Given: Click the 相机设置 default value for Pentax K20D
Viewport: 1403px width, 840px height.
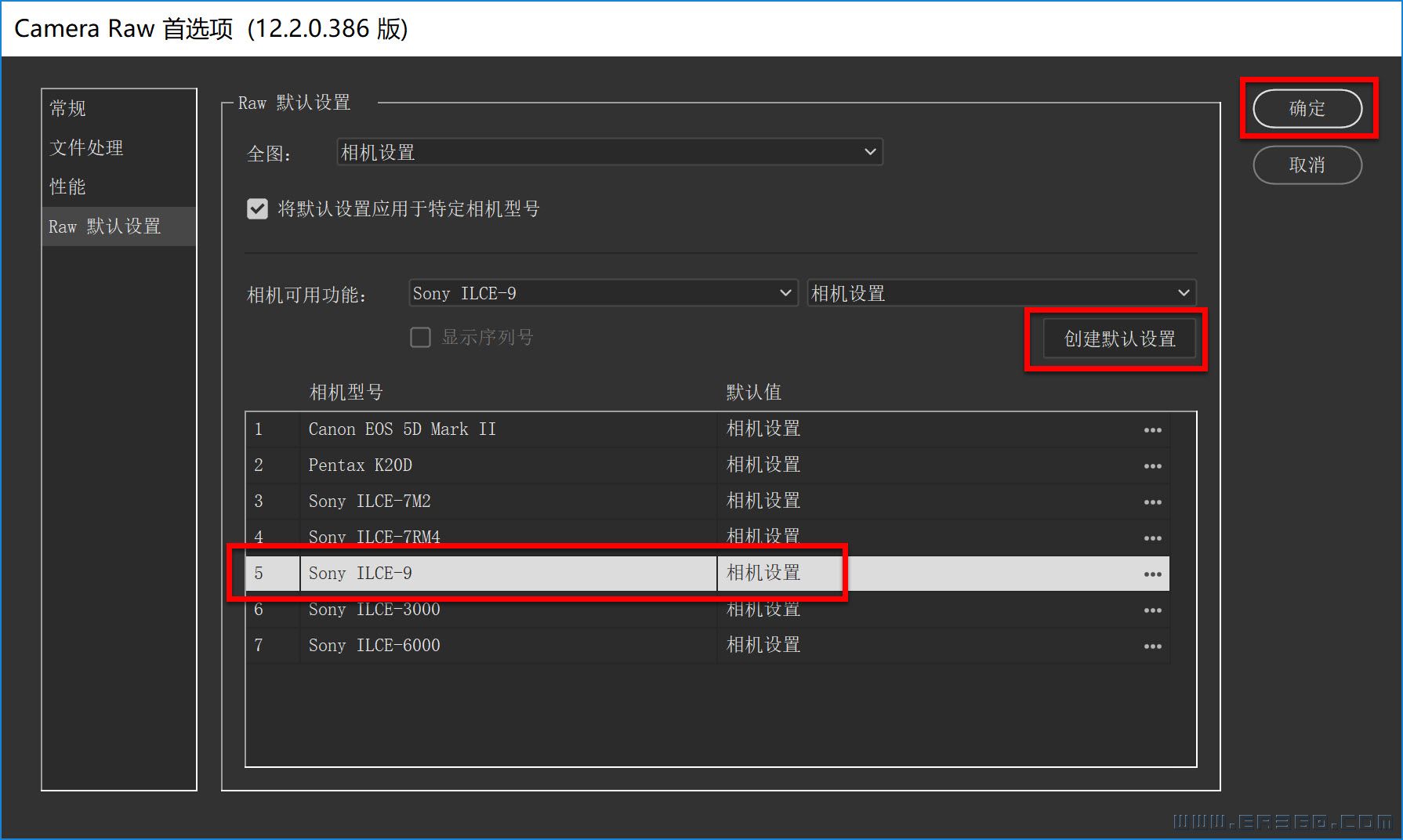Looking at the screenshot, I should (x=763, y=465).
